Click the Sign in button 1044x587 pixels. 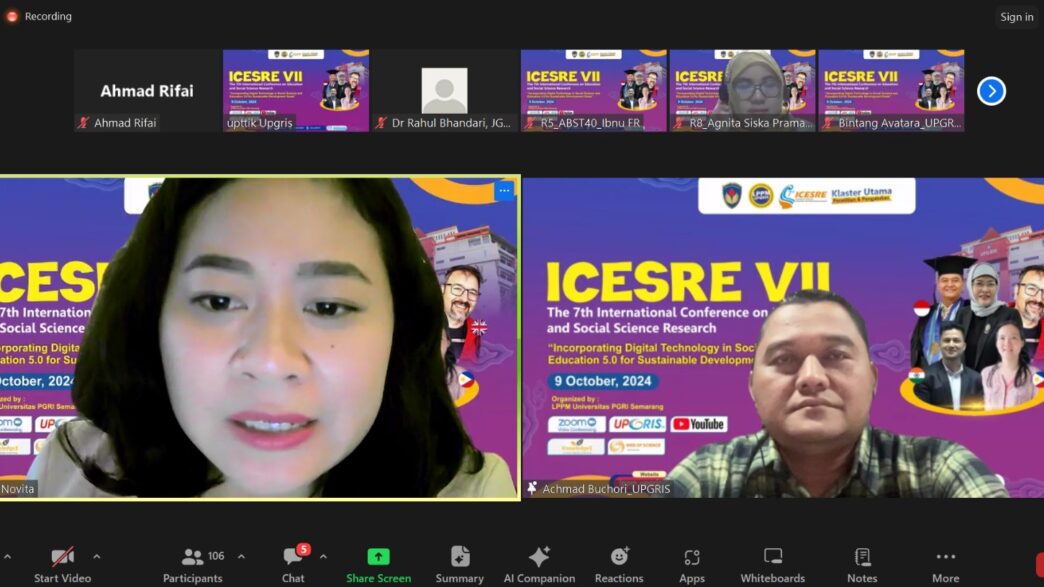coord(1016,17)
